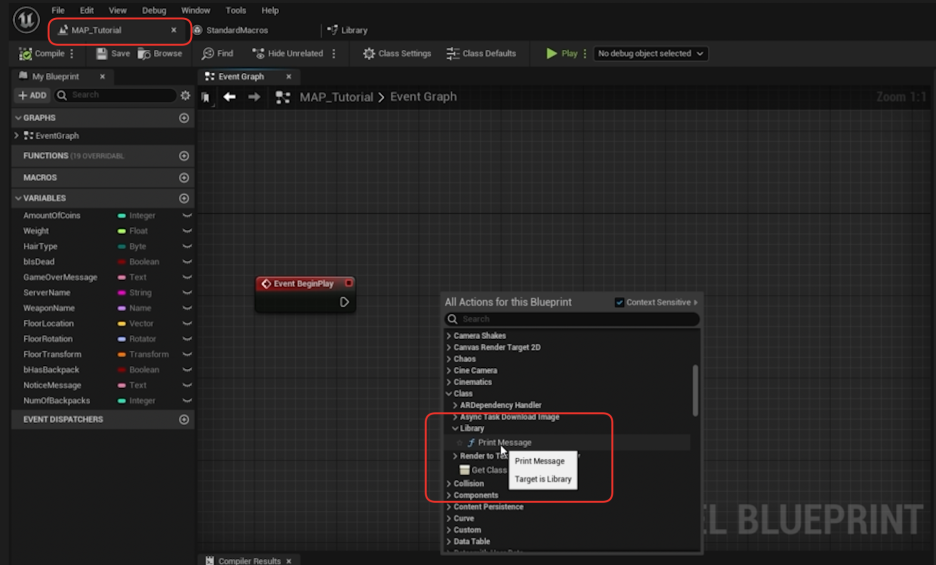936x565 pixels.
Task: Toggle visibility eye for NumOfBackpacks variable
Action: [187, 401]
